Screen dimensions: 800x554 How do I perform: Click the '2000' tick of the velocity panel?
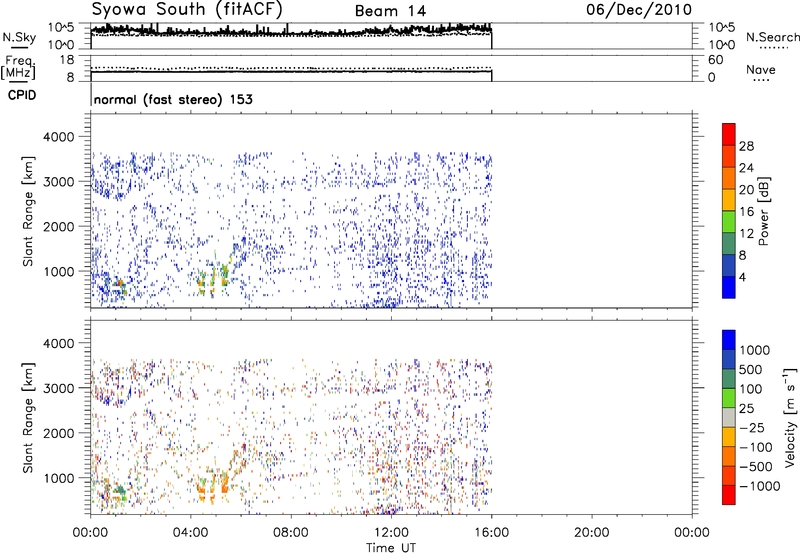point(59,433)
